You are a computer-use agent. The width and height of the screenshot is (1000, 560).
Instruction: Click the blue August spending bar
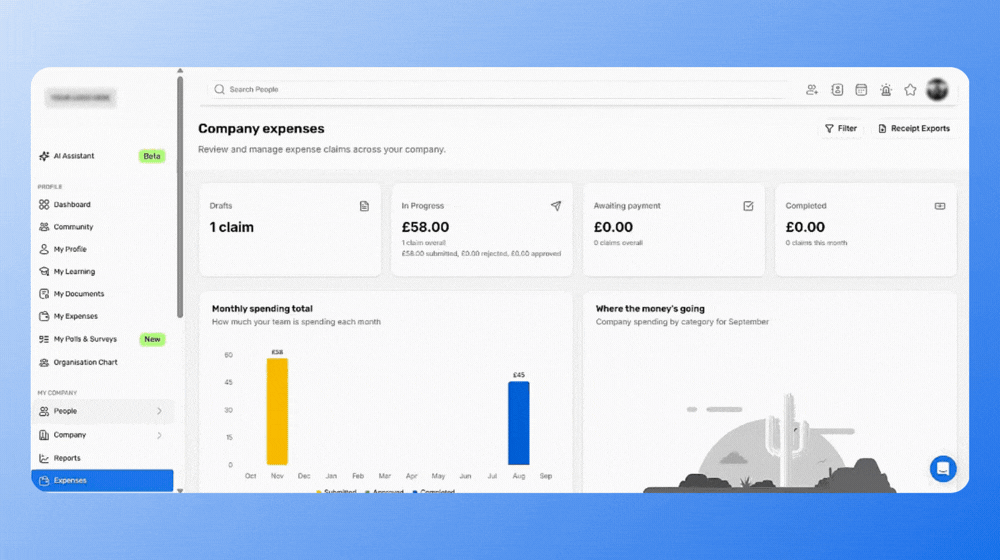(x=518, y=423)
